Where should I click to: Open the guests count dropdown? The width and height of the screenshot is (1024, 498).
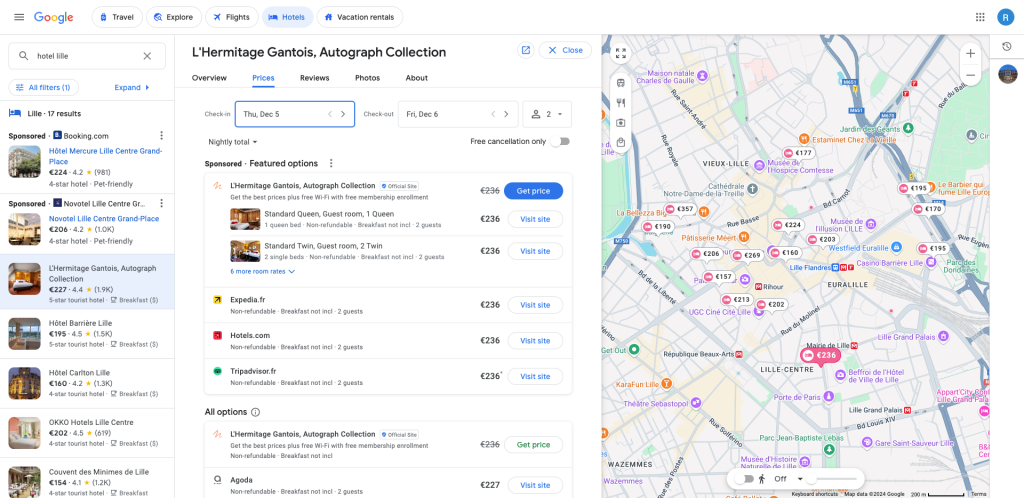tap(547, 114)
